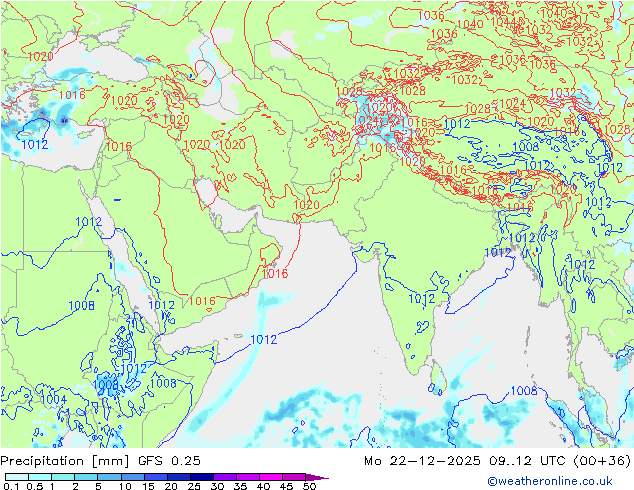This screenshot has width=634, height=490.
Task: Select the 20–25 mm legend swatch
Action: pos(178,477)
